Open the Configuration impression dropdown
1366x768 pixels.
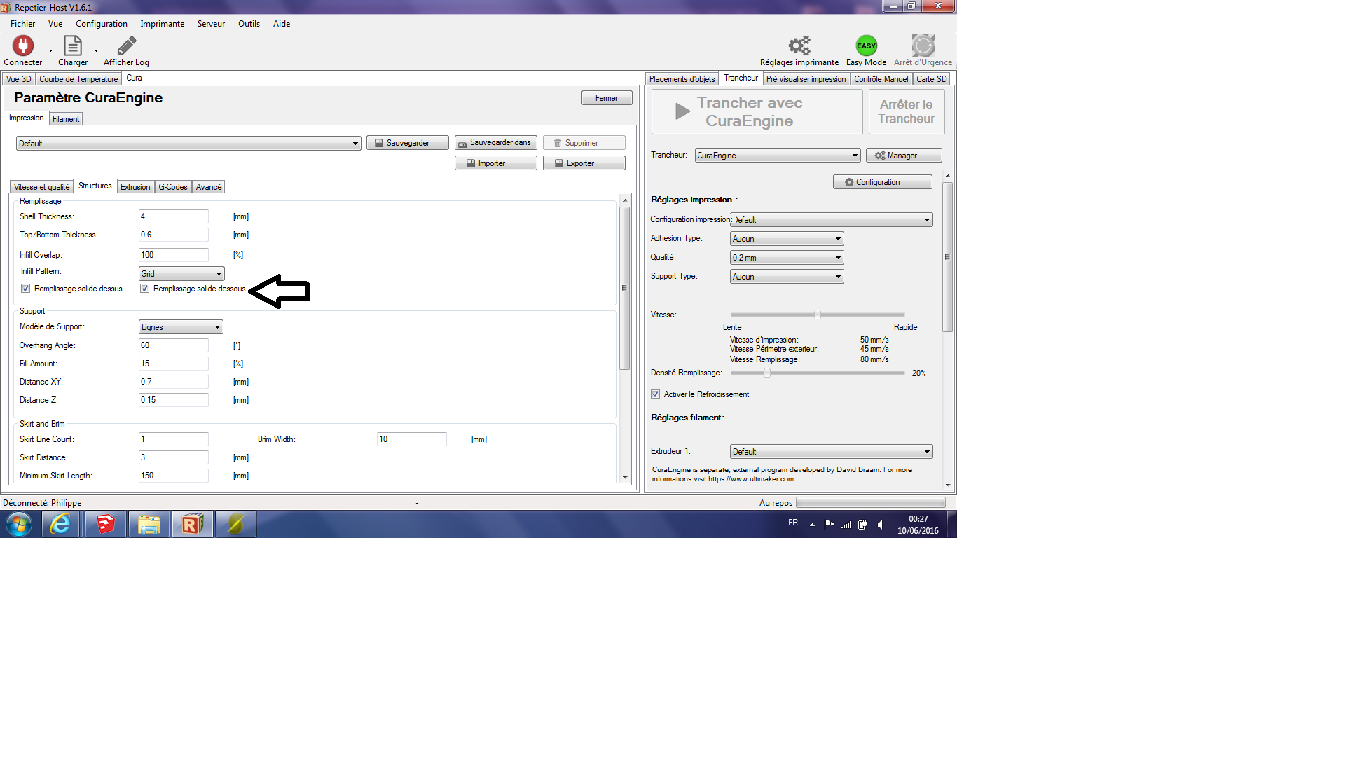pos(831,220)
